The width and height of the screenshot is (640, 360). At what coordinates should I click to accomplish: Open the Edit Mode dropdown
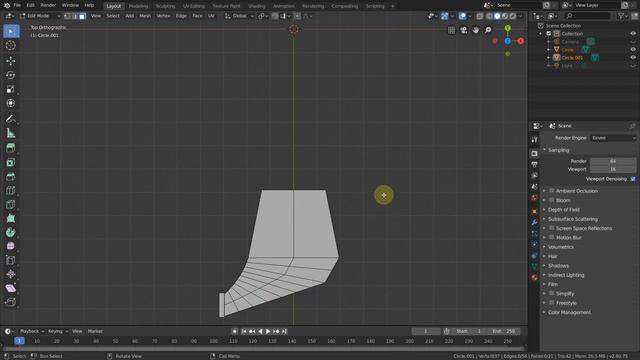click(40, 16)
